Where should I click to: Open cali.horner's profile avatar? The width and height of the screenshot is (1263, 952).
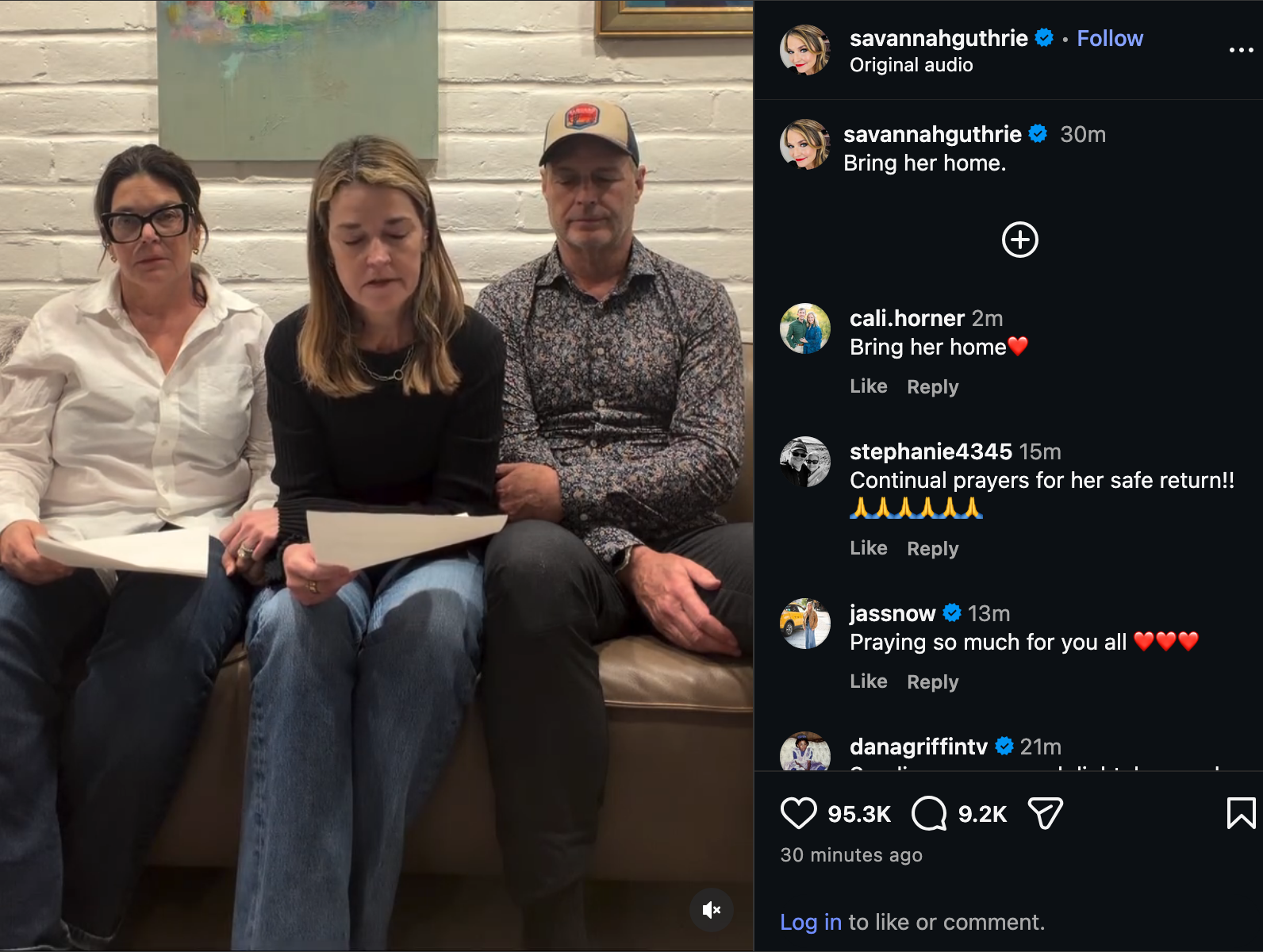tap(805, 328)
